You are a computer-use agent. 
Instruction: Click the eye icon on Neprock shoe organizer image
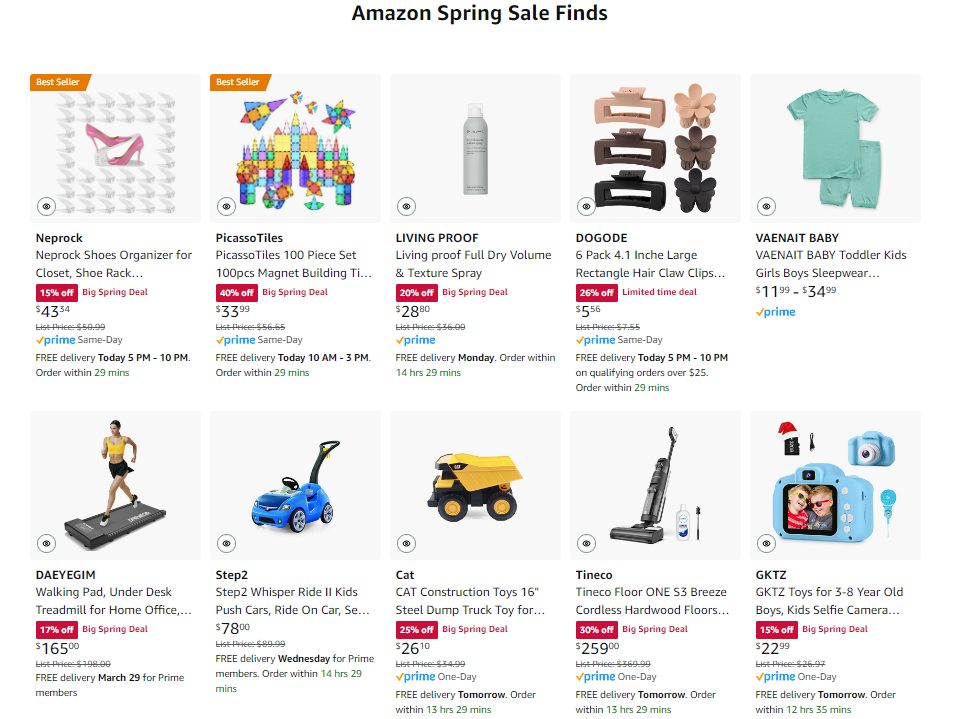click(47, 206)
